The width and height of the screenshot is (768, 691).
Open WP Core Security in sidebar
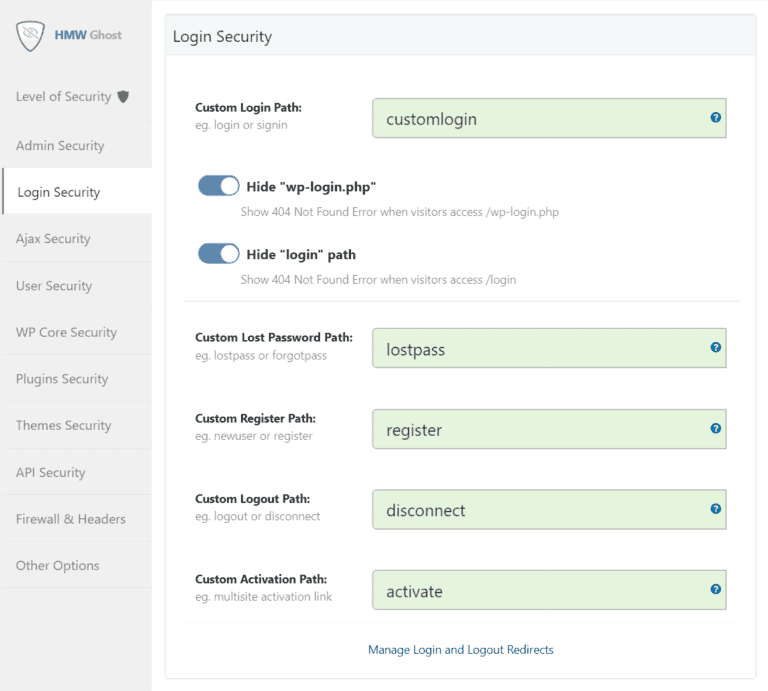(66, 332)
